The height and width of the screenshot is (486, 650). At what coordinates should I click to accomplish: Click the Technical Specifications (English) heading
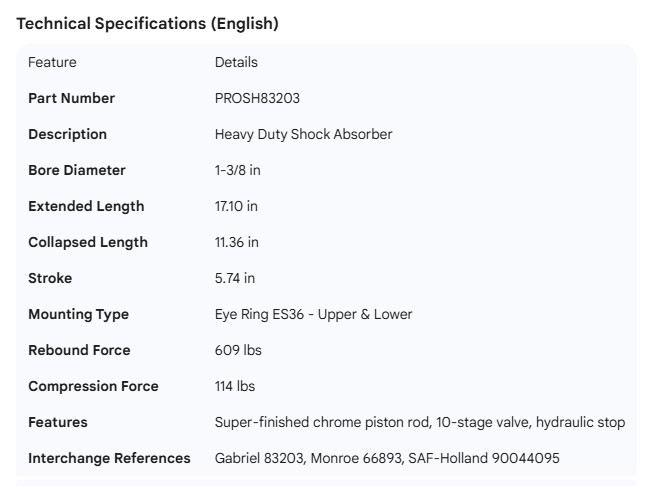pyautogui.click(x=147, y=24)
